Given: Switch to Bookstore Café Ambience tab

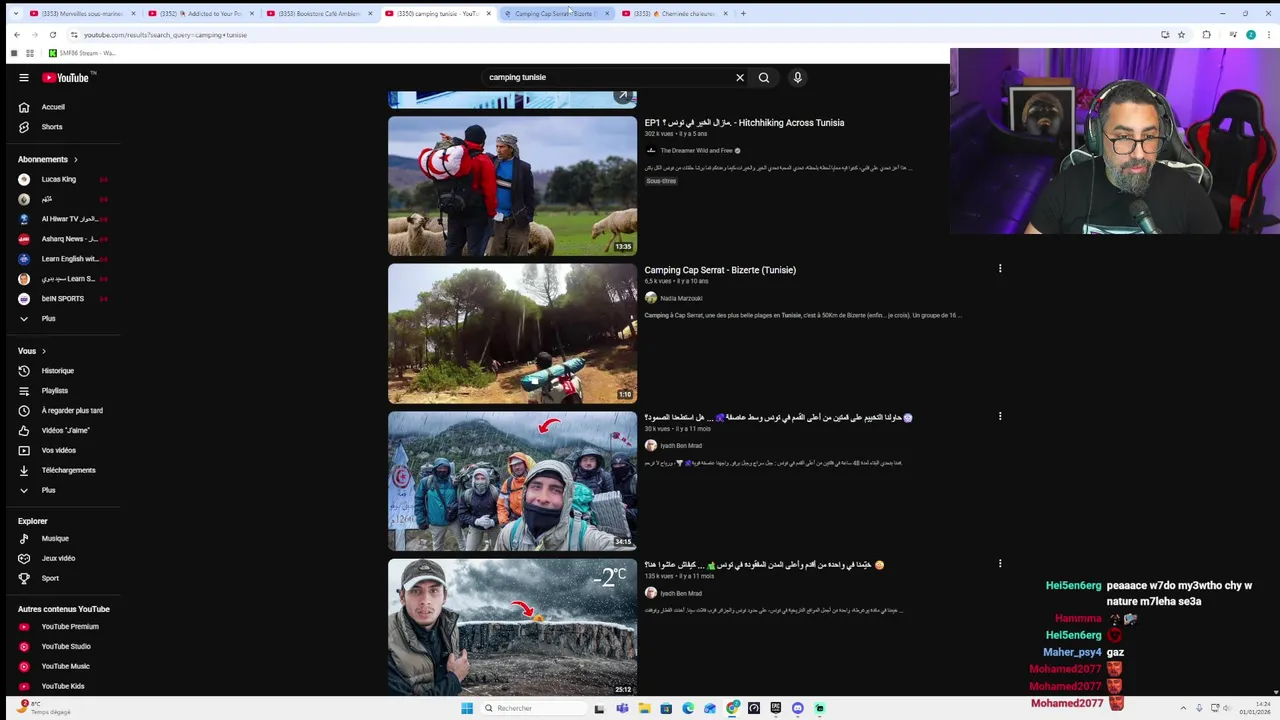Looking at the screenshot, I should coord(317,13).
